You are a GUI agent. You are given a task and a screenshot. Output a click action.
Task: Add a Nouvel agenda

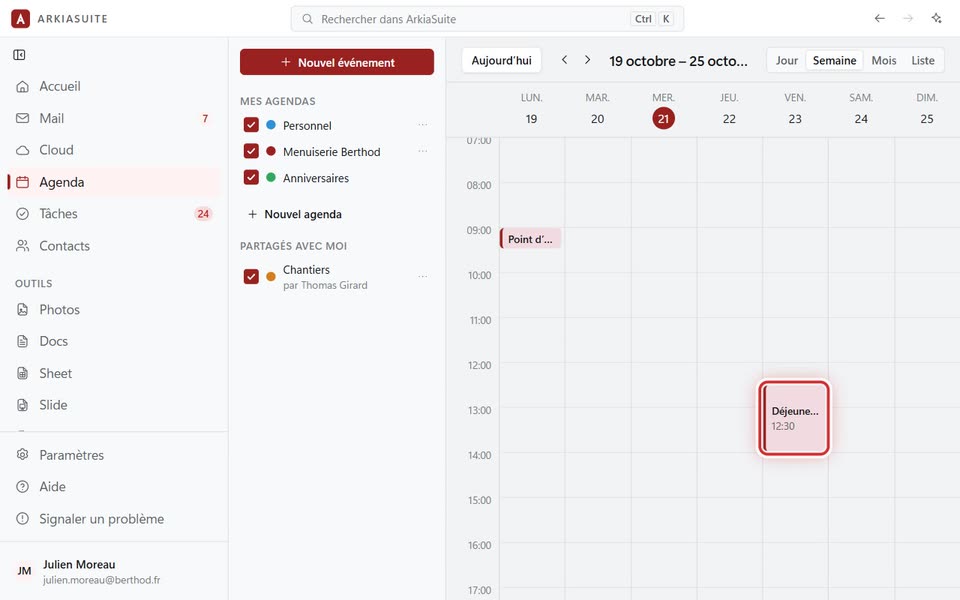pyautogui.click(x=294, y=214)
